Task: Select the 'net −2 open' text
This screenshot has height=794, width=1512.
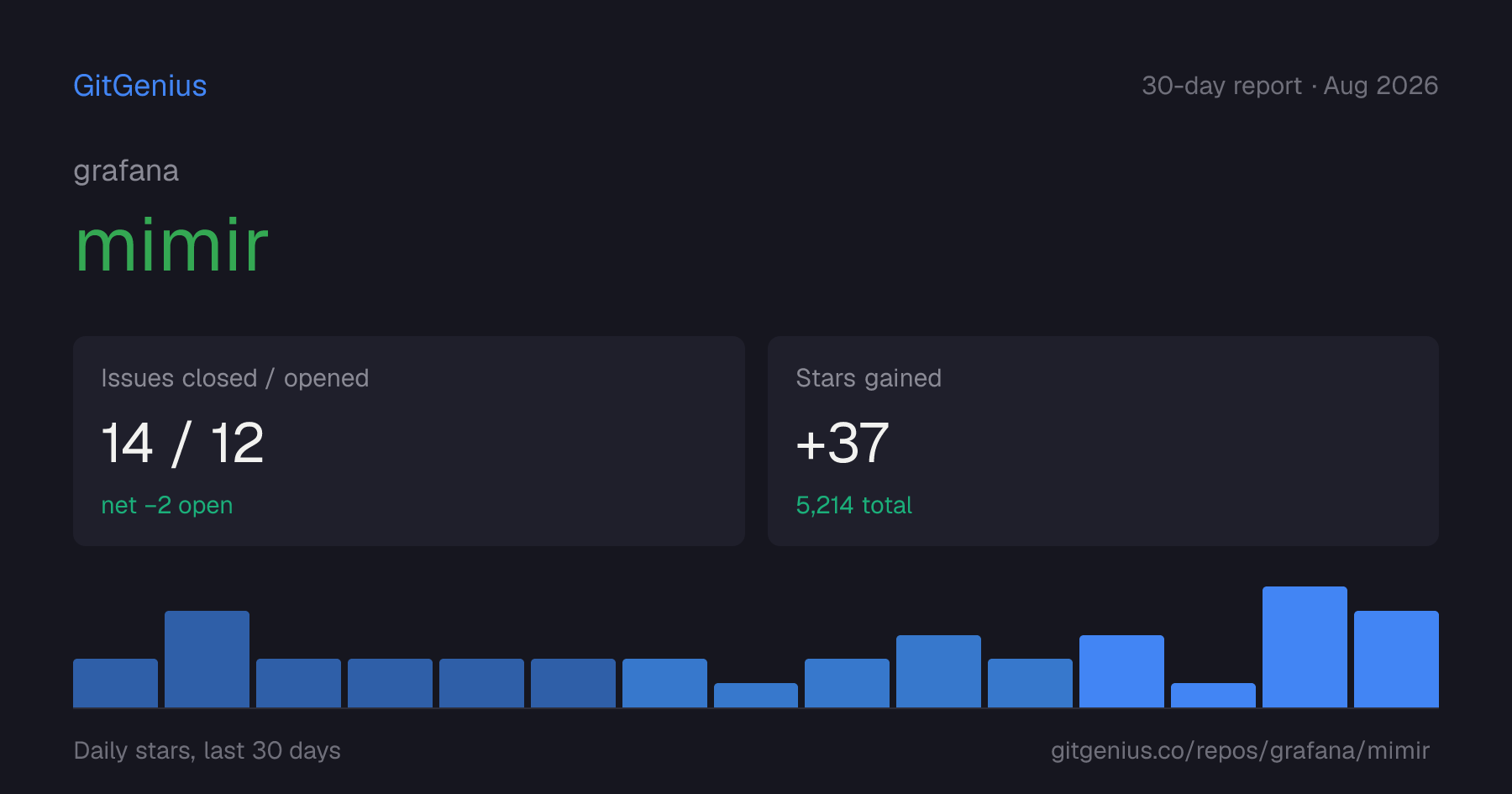Action: coord(167,505)
